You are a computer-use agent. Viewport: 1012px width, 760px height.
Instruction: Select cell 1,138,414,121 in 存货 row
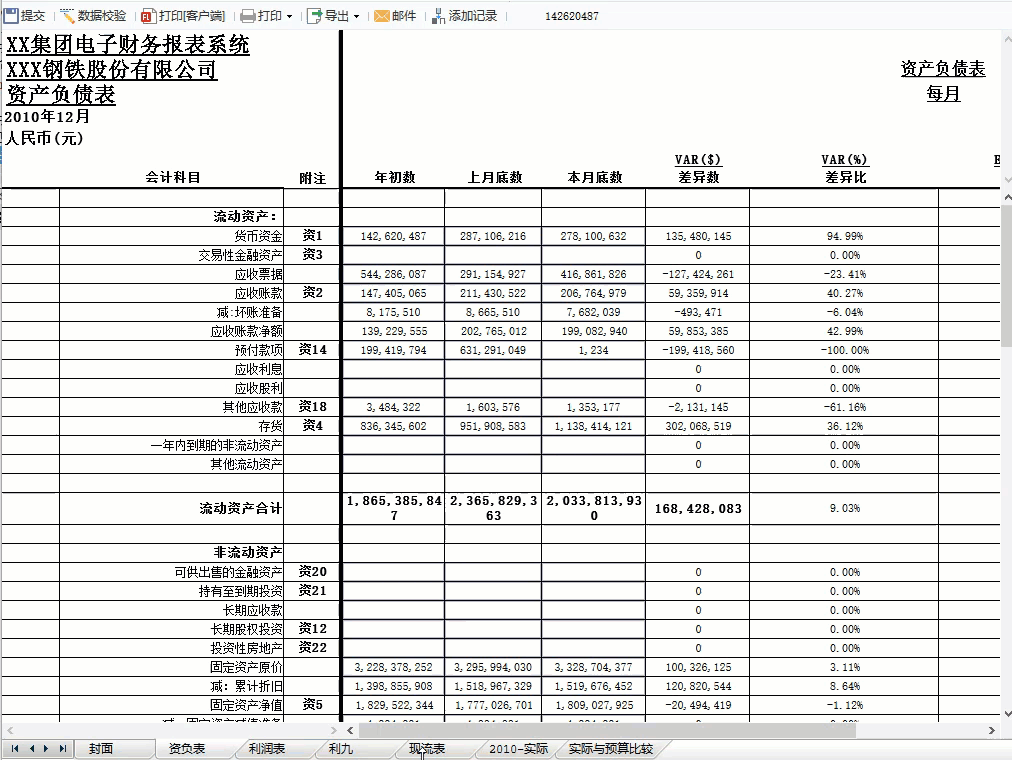pyautogui.click(x=593, y=426)
